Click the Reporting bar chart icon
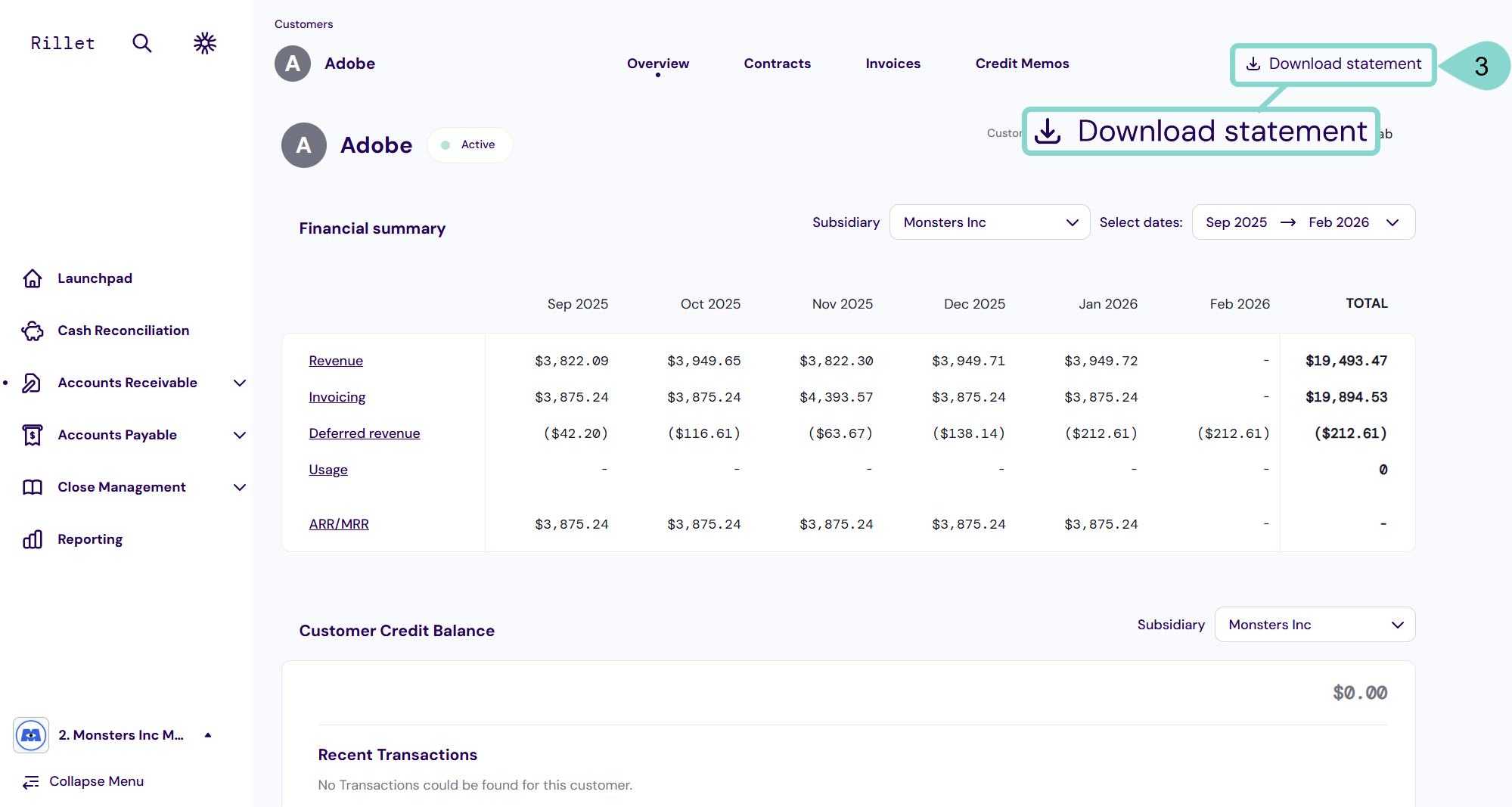 33,539
